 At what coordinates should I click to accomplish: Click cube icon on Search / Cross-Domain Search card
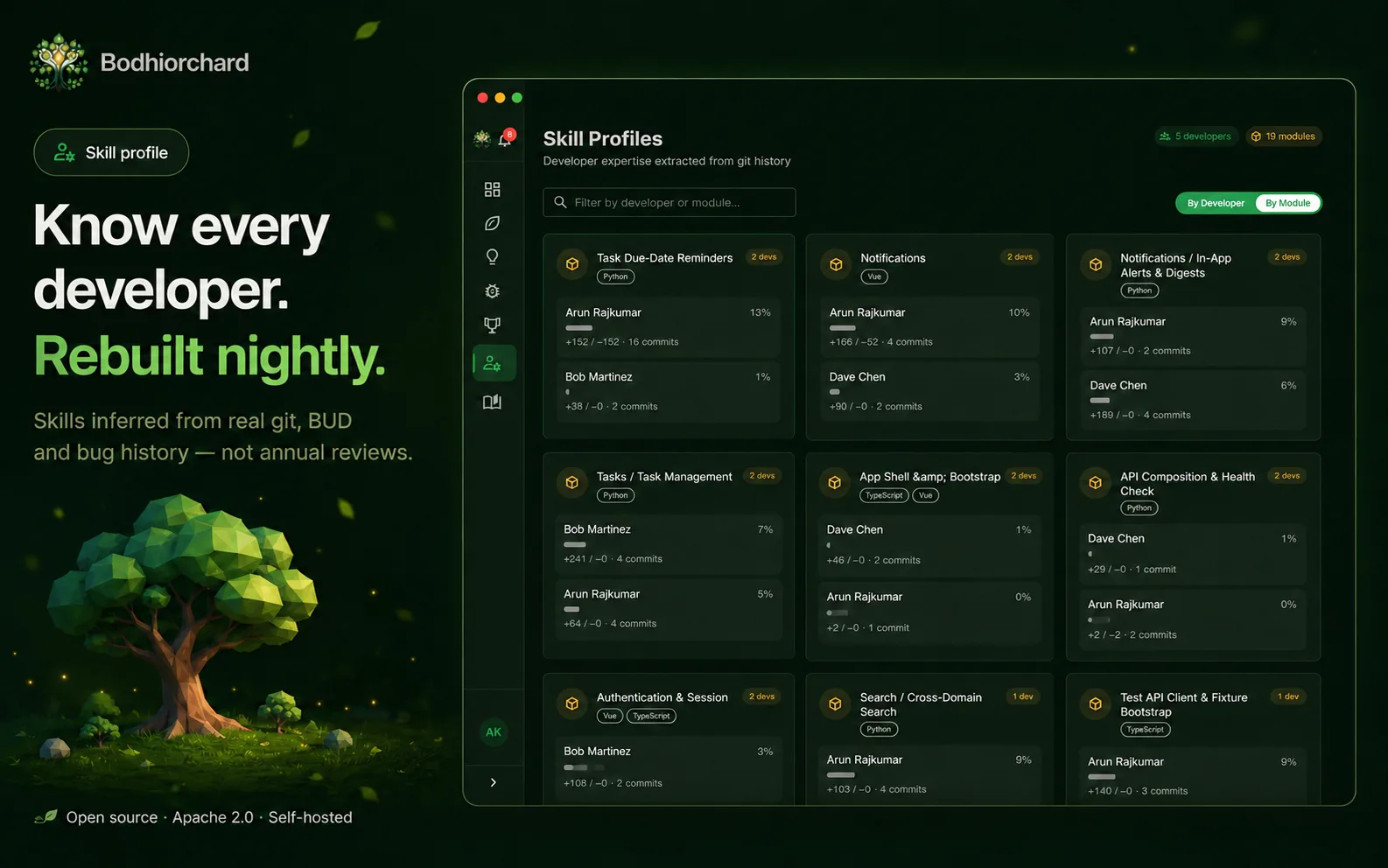[x=835, y=703]
